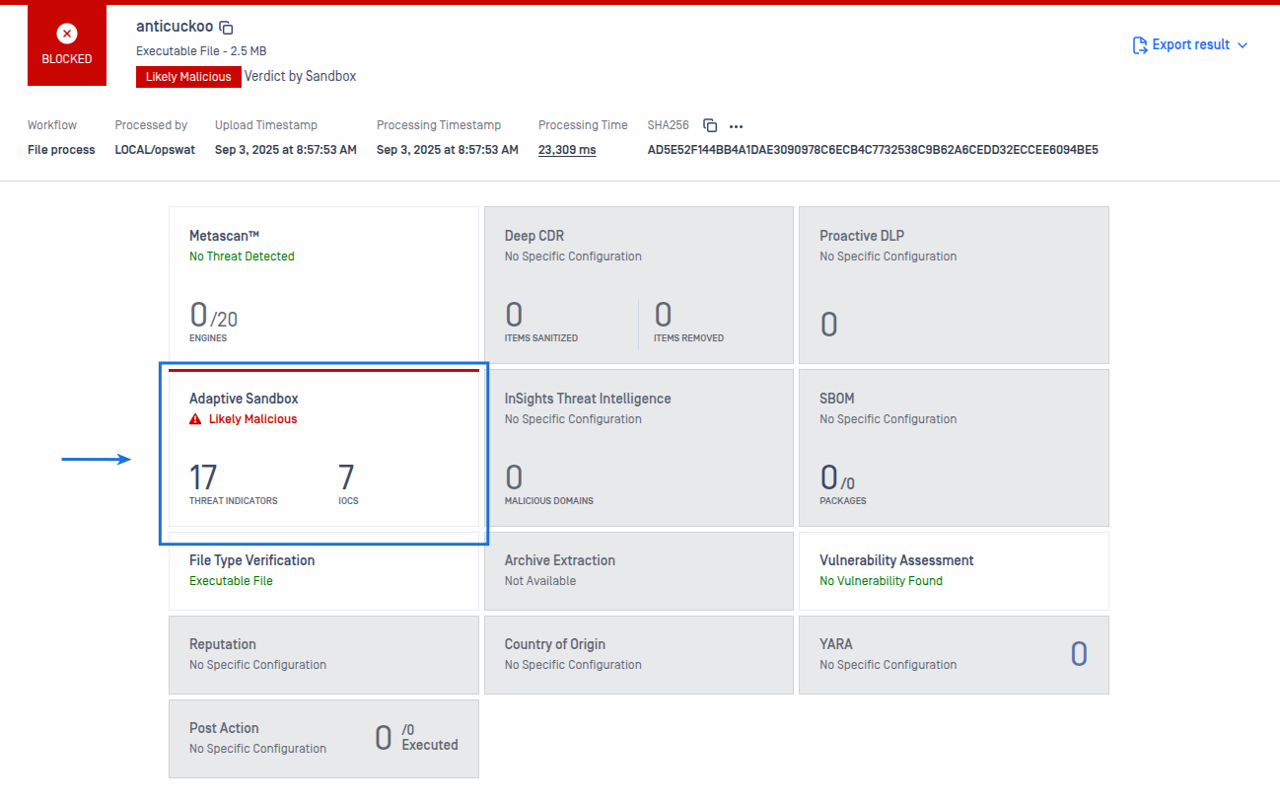Open the File Type Verification card

click(x=323, y=570)
